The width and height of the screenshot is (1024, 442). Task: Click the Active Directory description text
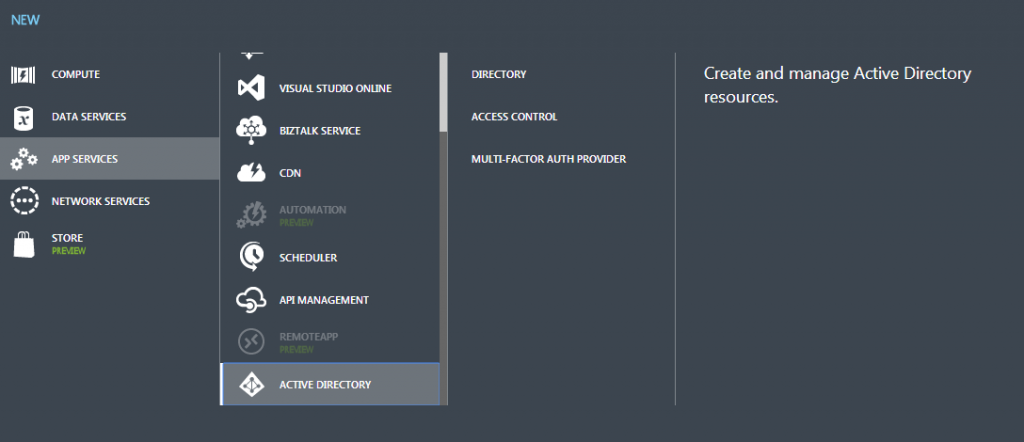838,86
